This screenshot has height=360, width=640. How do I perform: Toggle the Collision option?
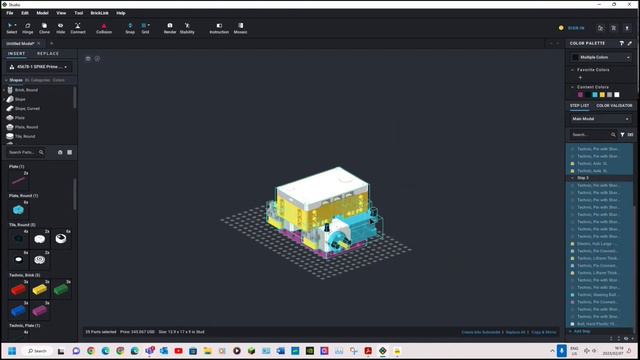[x=104, y=28]
